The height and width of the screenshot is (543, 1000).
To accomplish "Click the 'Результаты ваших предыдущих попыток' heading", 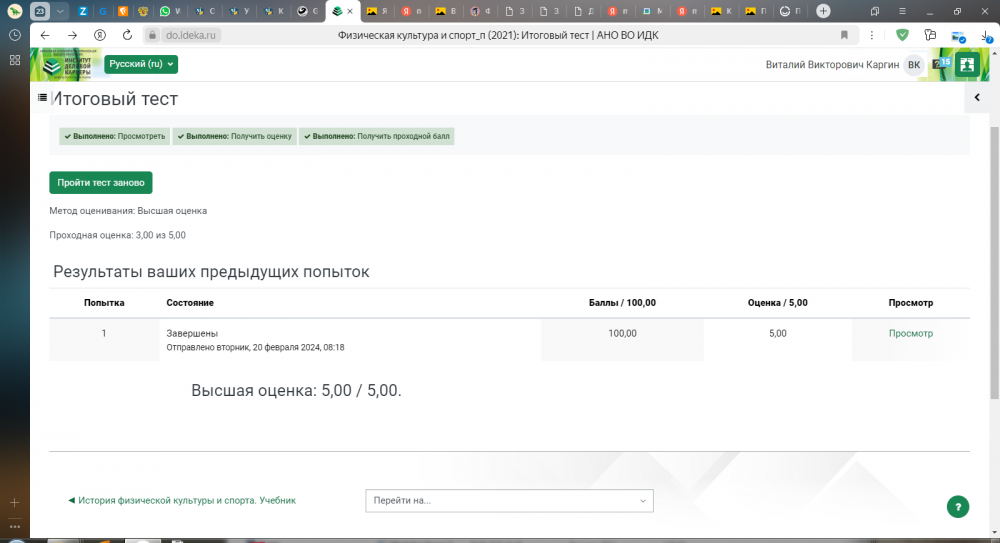I will coord(211,272).
